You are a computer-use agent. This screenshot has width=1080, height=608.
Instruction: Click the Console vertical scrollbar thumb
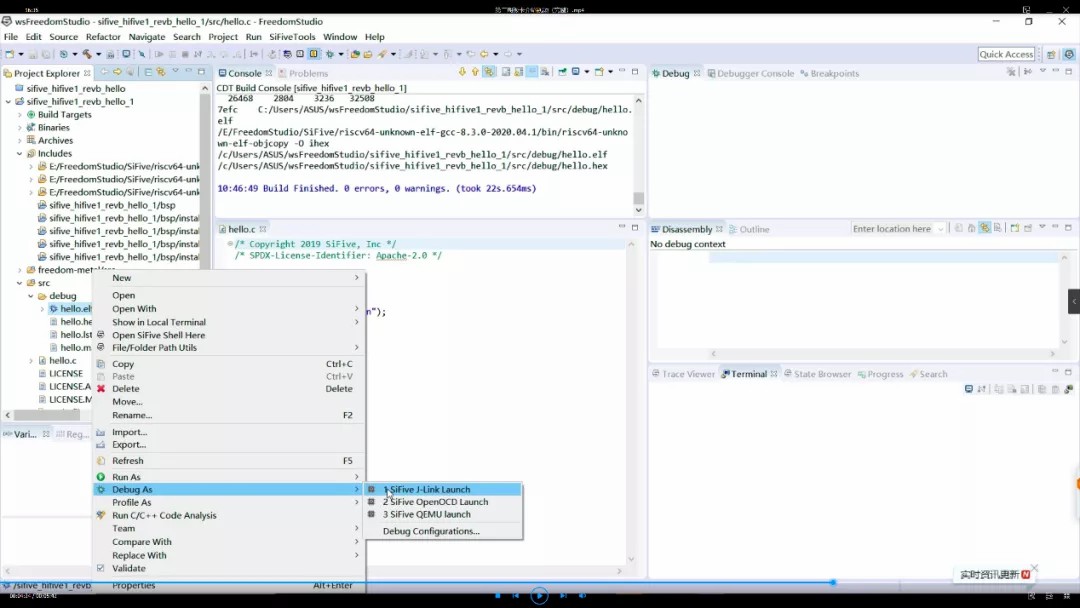(638, 198)
